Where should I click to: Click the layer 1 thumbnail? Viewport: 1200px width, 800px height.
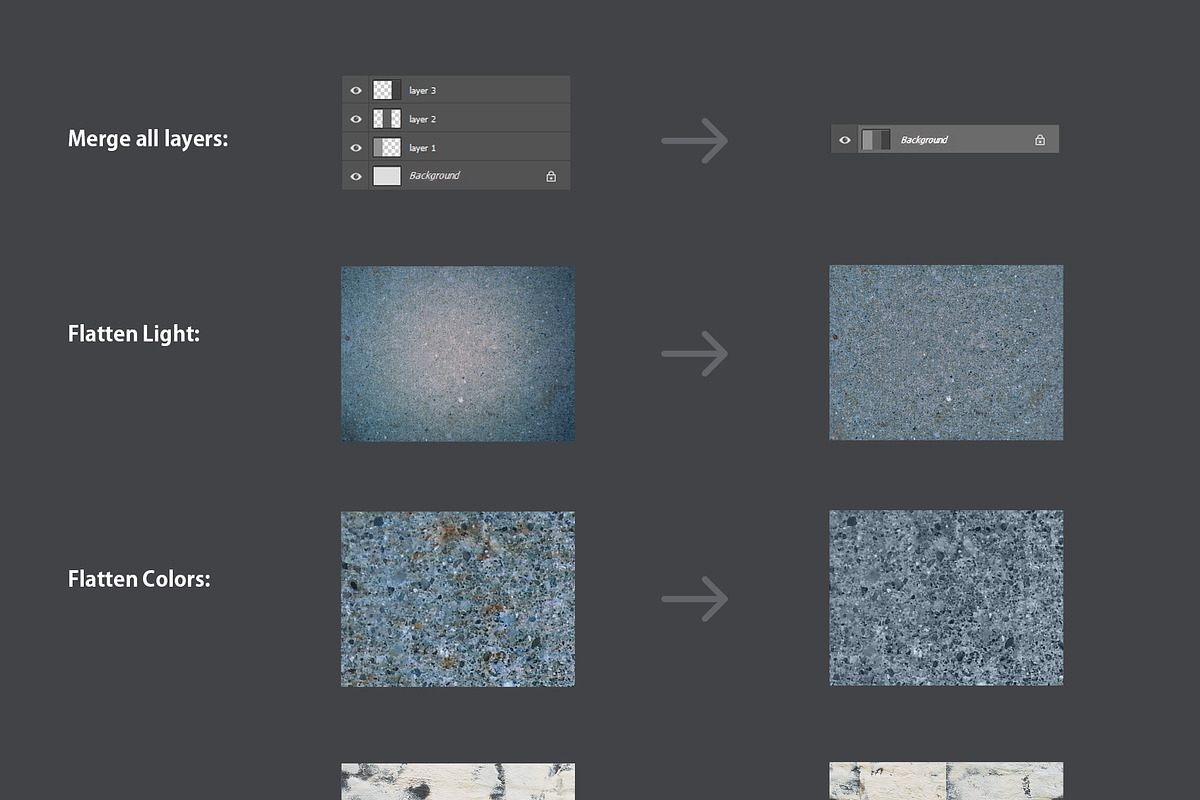click(386, 148)
